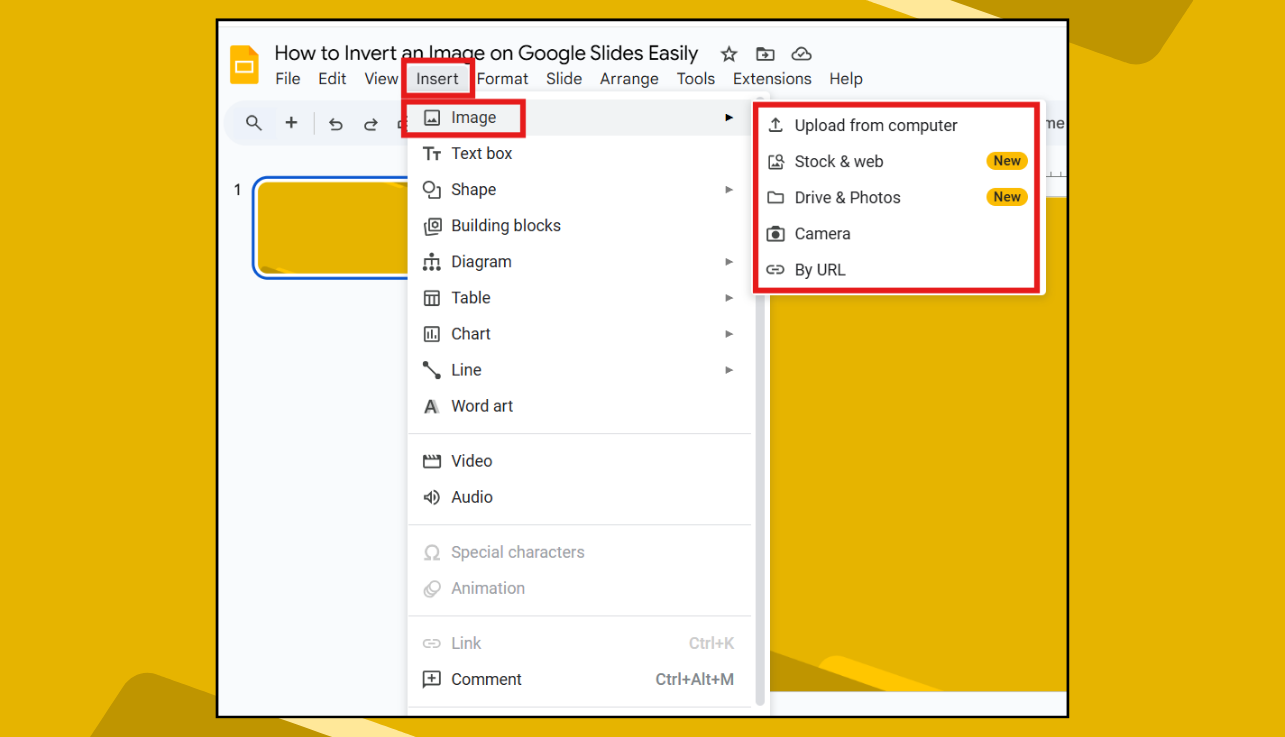Star this presentation
The width and height of the screenshot is (1285, 737).
pyautogui.click(x=728, y=54)
